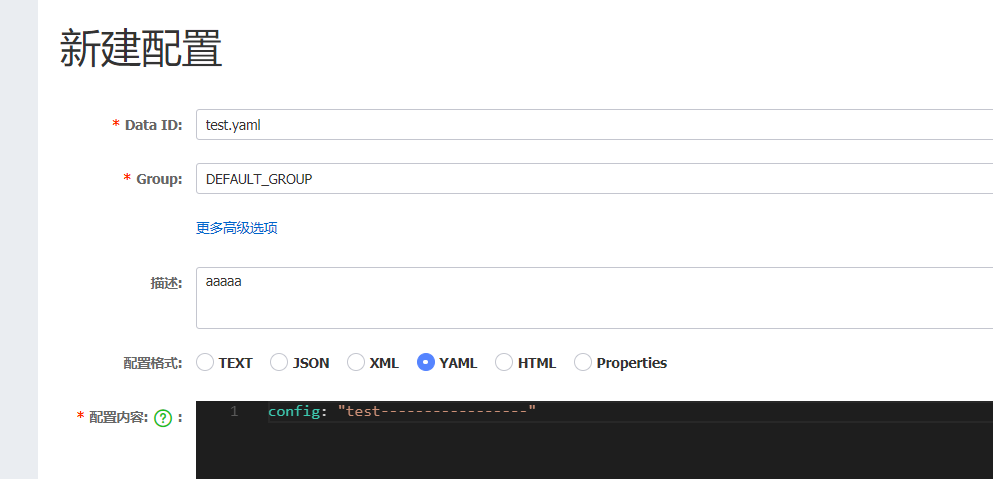This screenshot has height=479, width=993.
Task: Select the HTML format radio button
Action: pyautogui.click(x=503, y=362)
